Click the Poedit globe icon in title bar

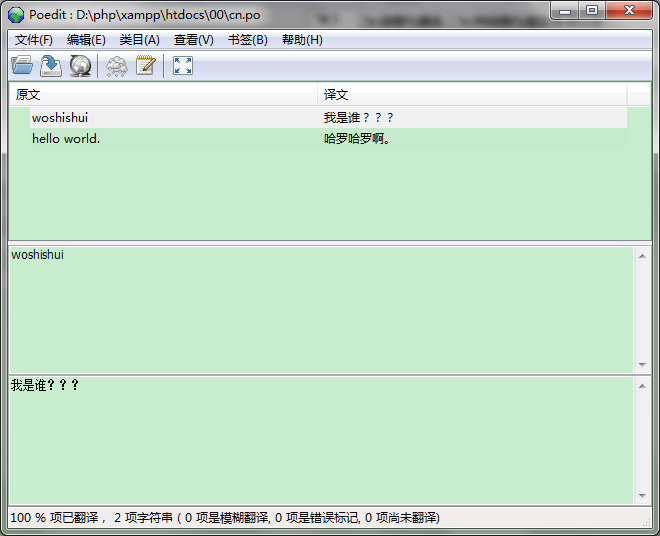pos(16,15)
